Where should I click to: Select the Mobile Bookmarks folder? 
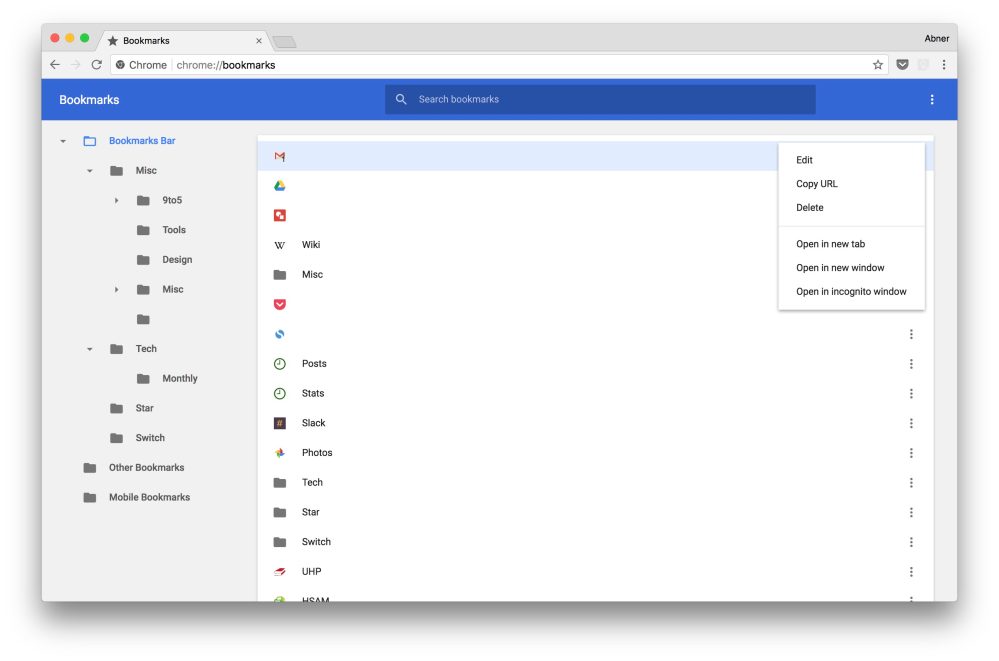pos(149,498)
